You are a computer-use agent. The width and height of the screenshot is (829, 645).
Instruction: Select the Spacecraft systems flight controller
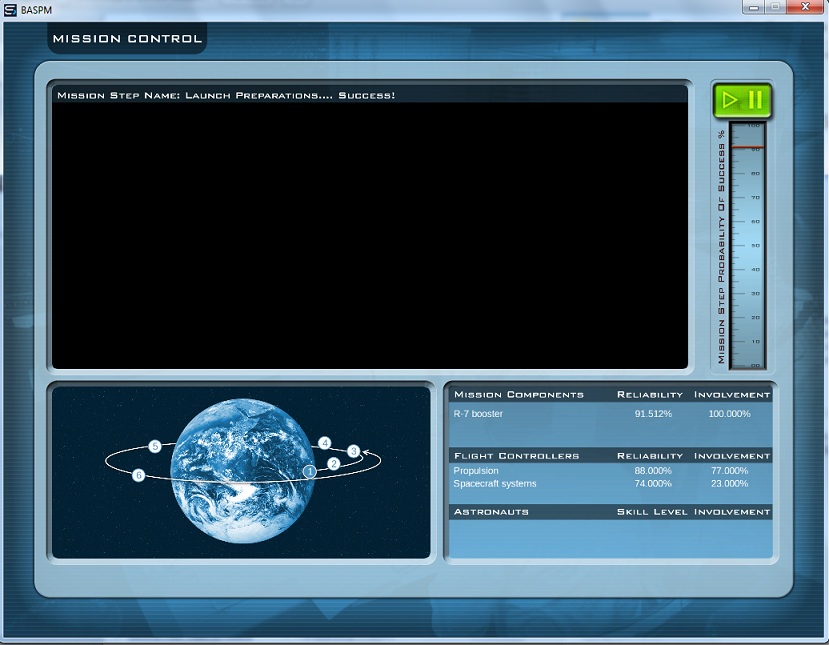click(x=495, y=484)
